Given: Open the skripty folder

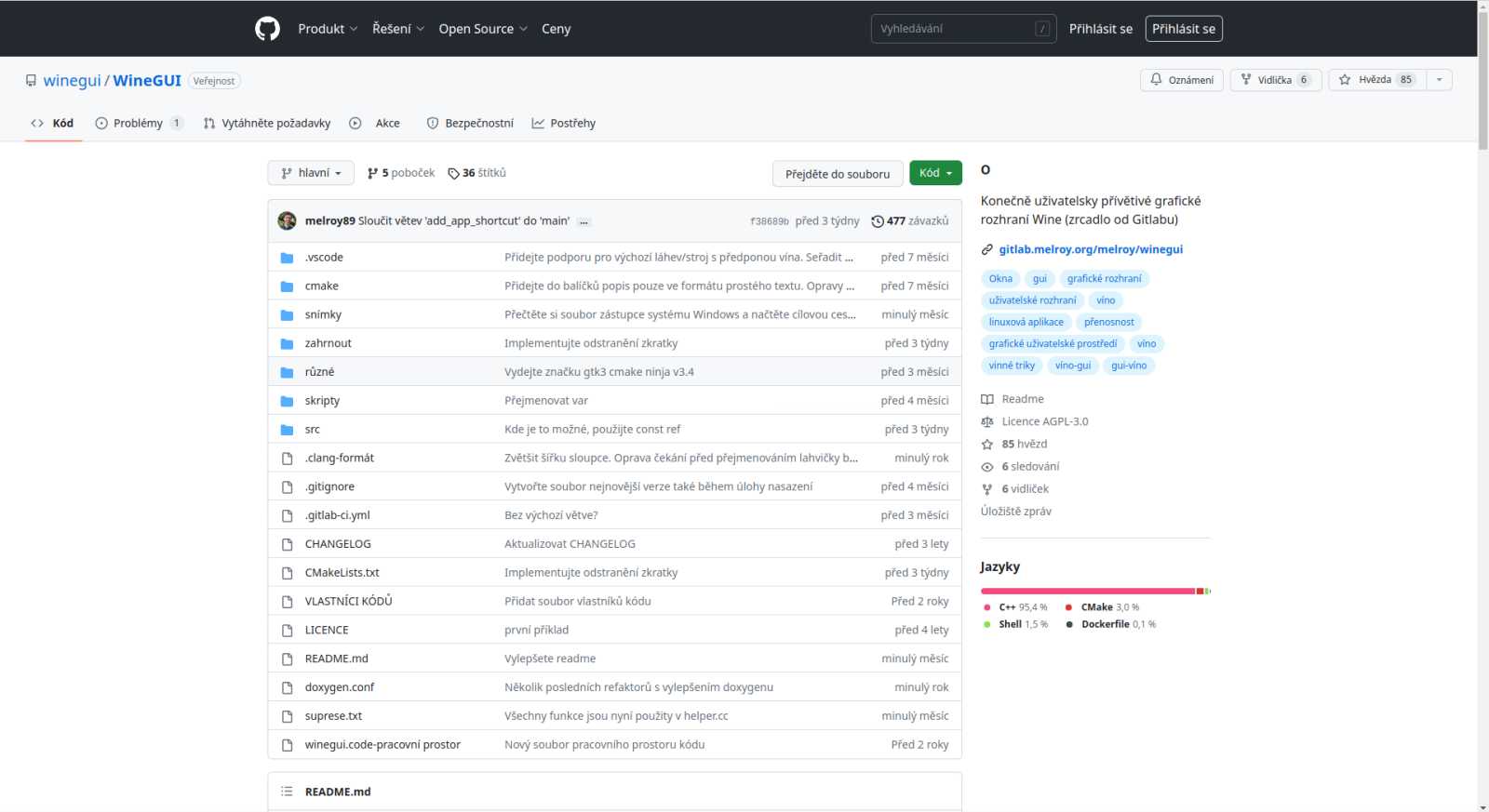Looking at the screenshot, I should point(322,401).
